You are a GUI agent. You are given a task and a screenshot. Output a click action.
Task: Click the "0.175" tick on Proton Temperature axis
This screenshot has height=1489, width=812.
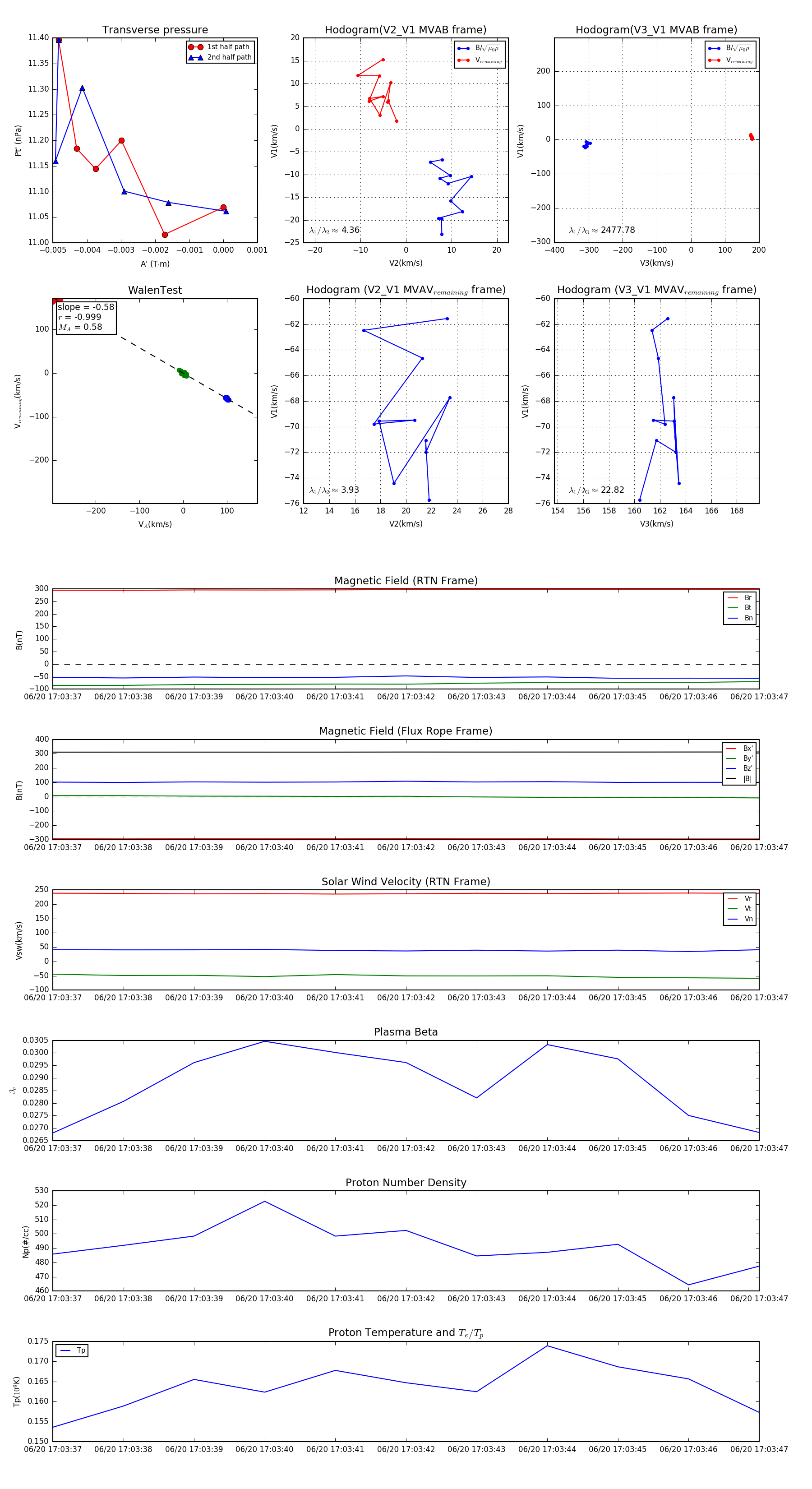click(x=38, y=1341)
